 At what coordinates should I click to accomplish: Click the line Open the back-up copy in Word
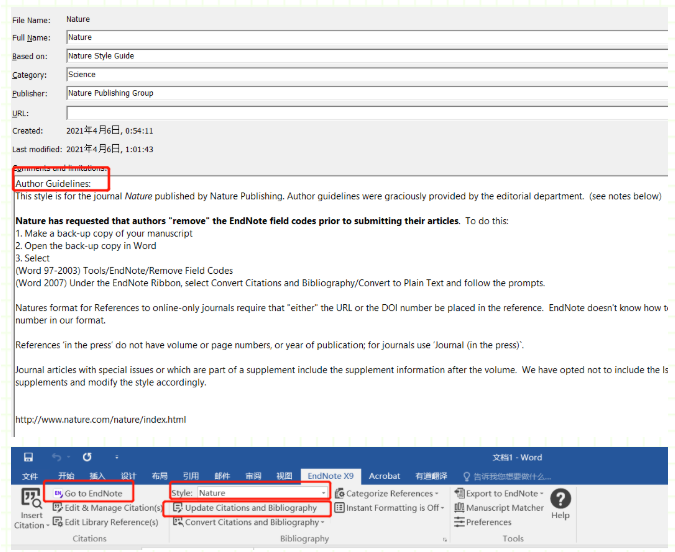click(x=86, y=246)
